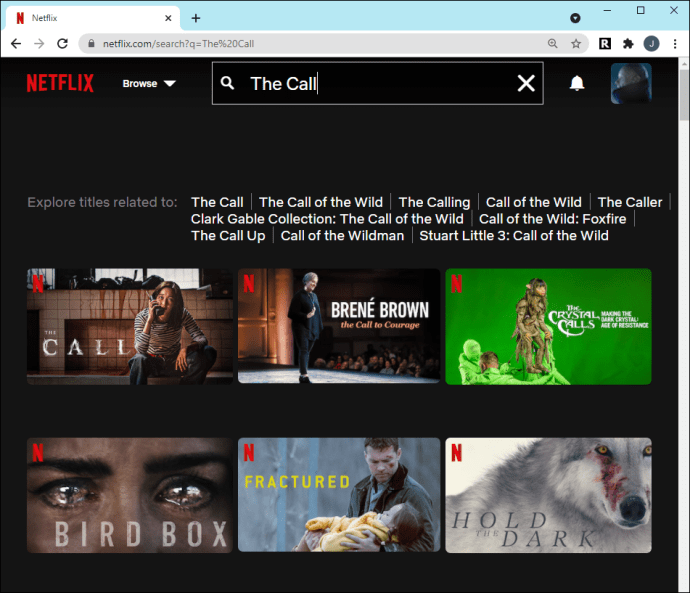Viewport: 690px width, 593px height.
Task: Click the address bar URL
Action: pyautogui.click(x=178, y=44)
